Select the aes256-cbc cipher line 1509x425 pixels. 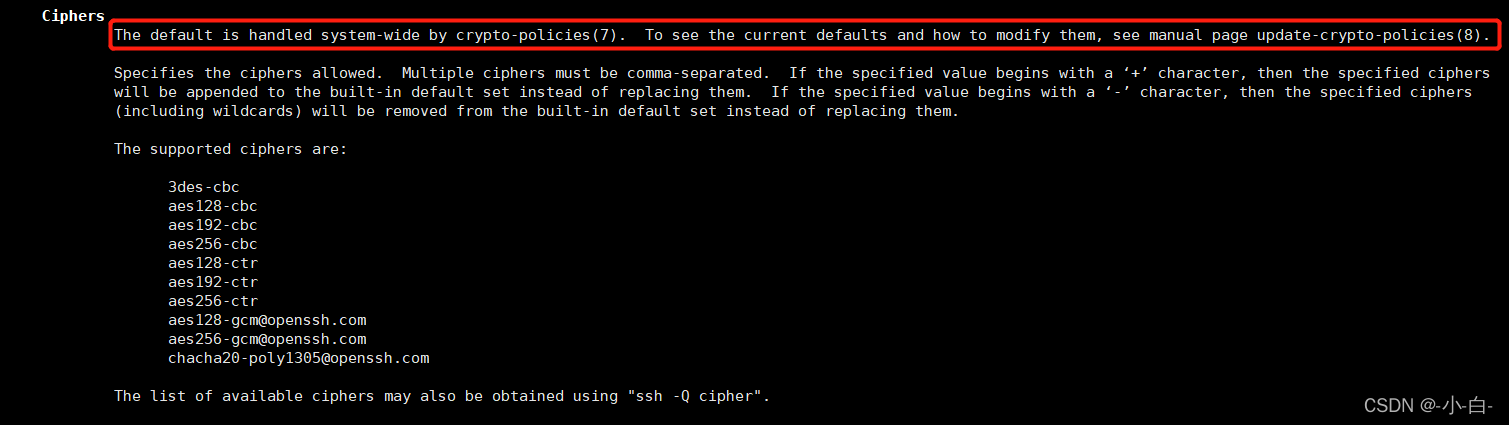[x=213, y=244]
